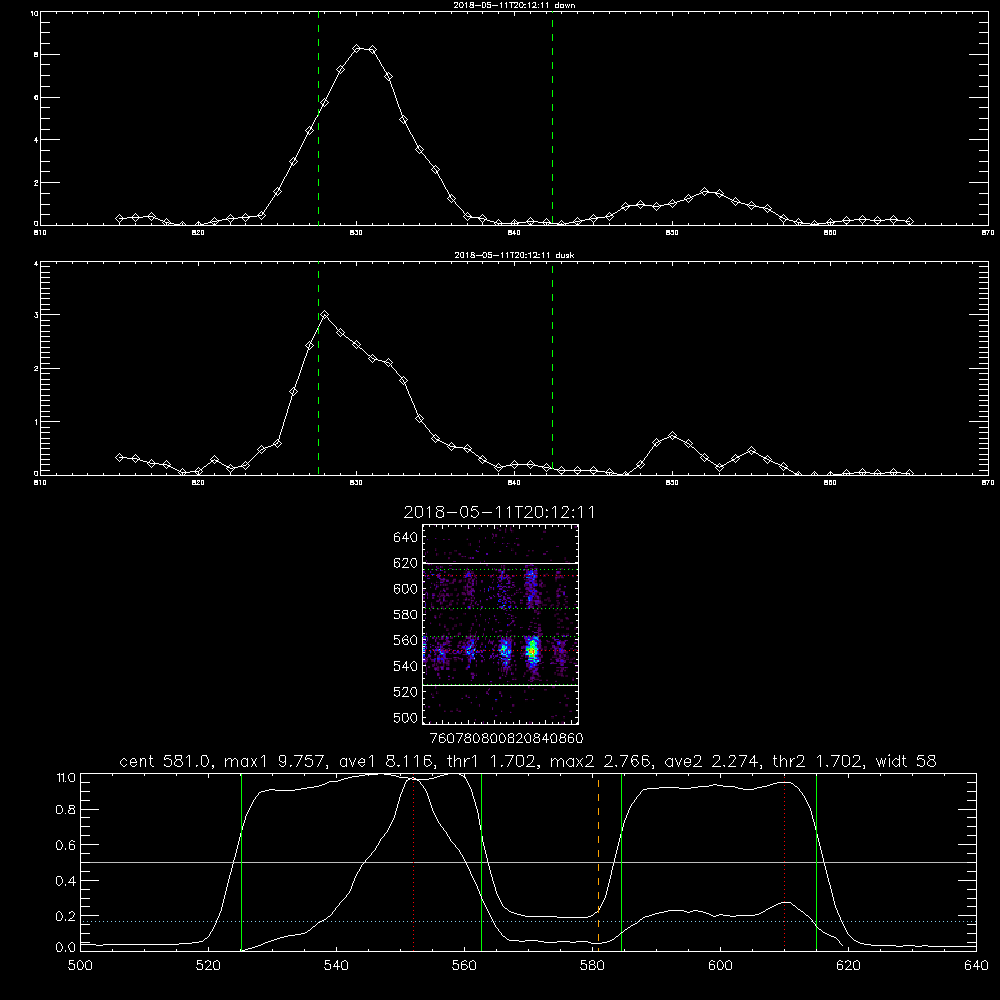
Task: Click the x-axis label 560 of the bottom plot
Action: (464, 966)
